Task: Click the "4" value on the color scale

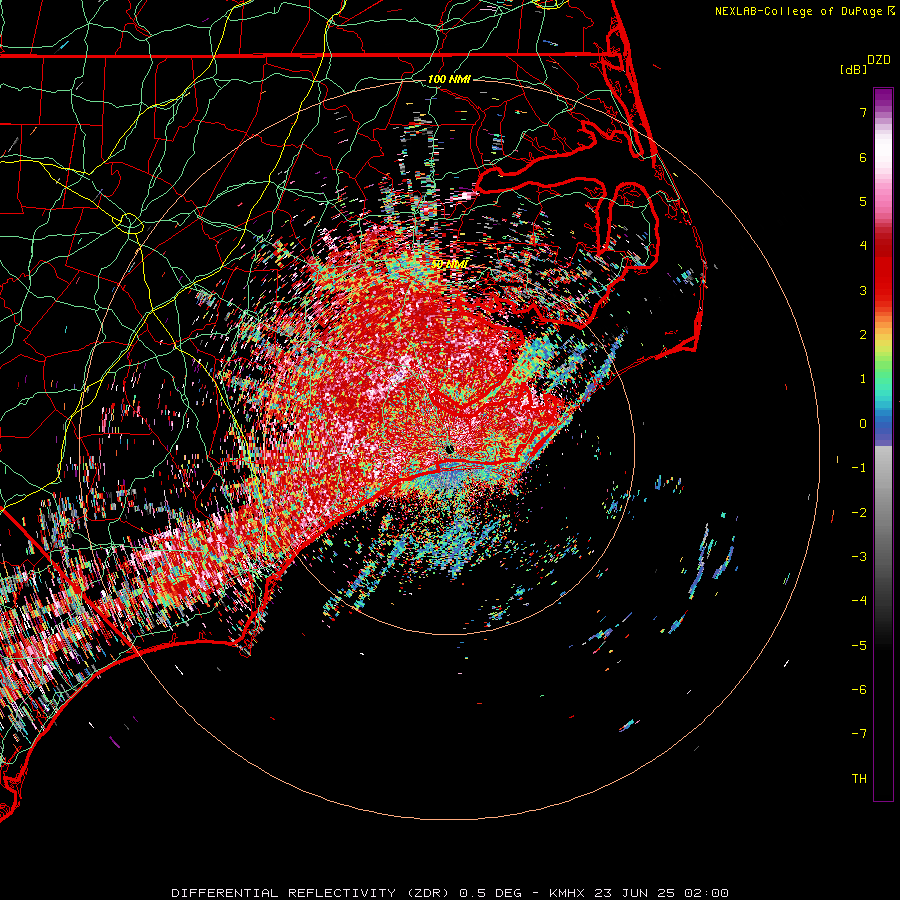Action: click(863, 246)
